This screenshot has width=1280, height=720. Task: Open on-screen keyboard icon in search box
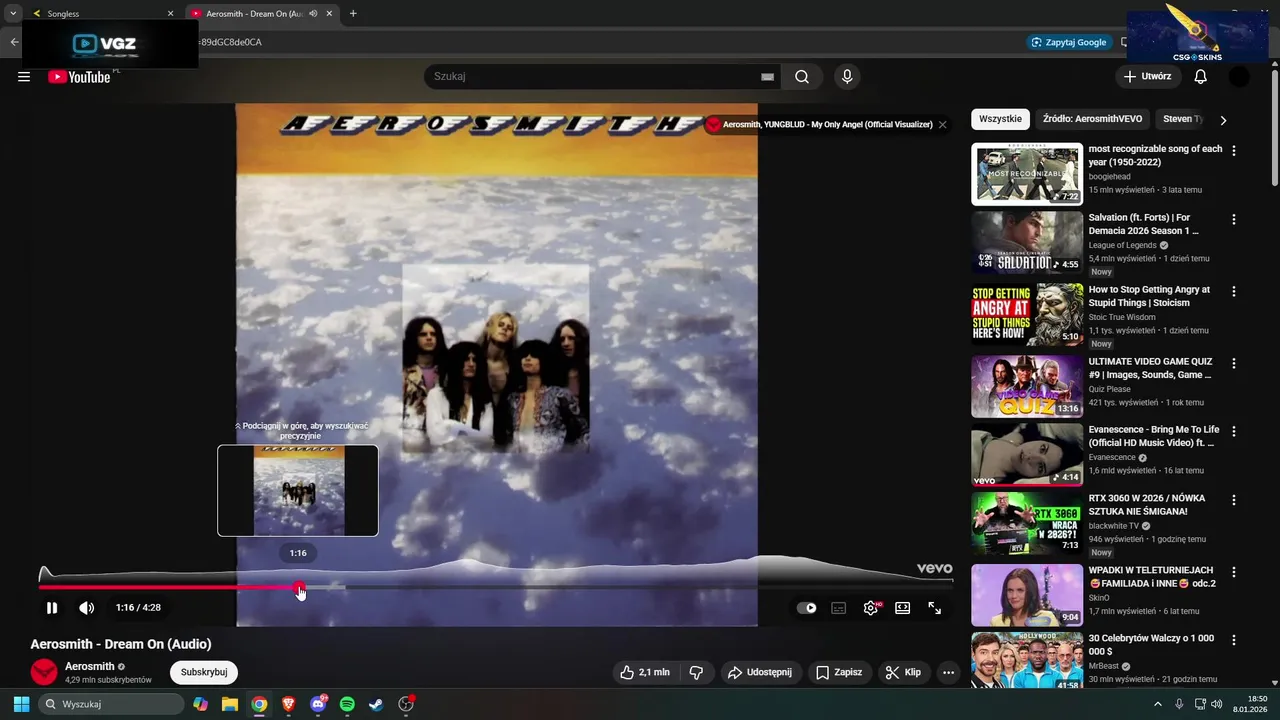768,77
